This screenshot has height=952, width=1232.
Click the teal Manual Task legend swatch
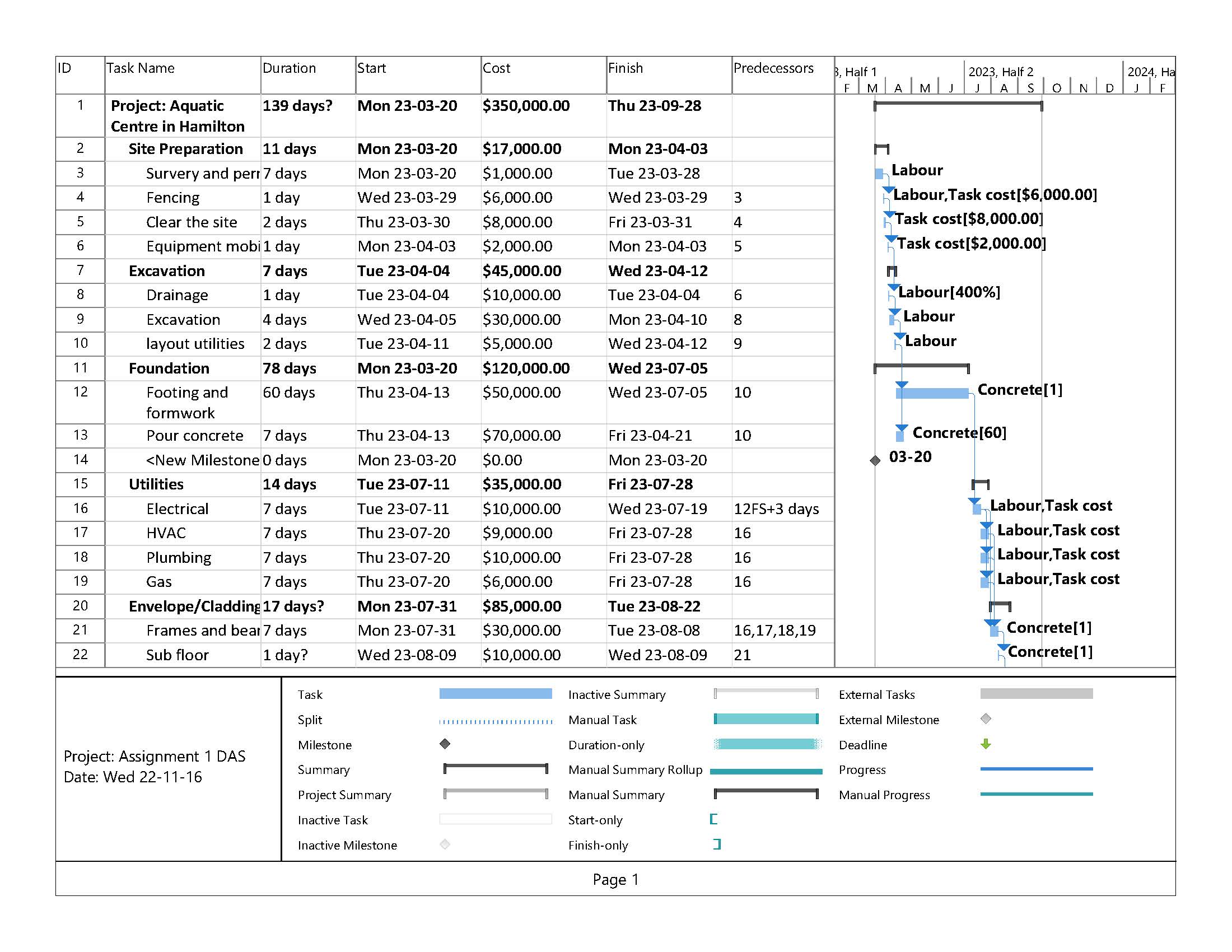(x=766, y=718)
